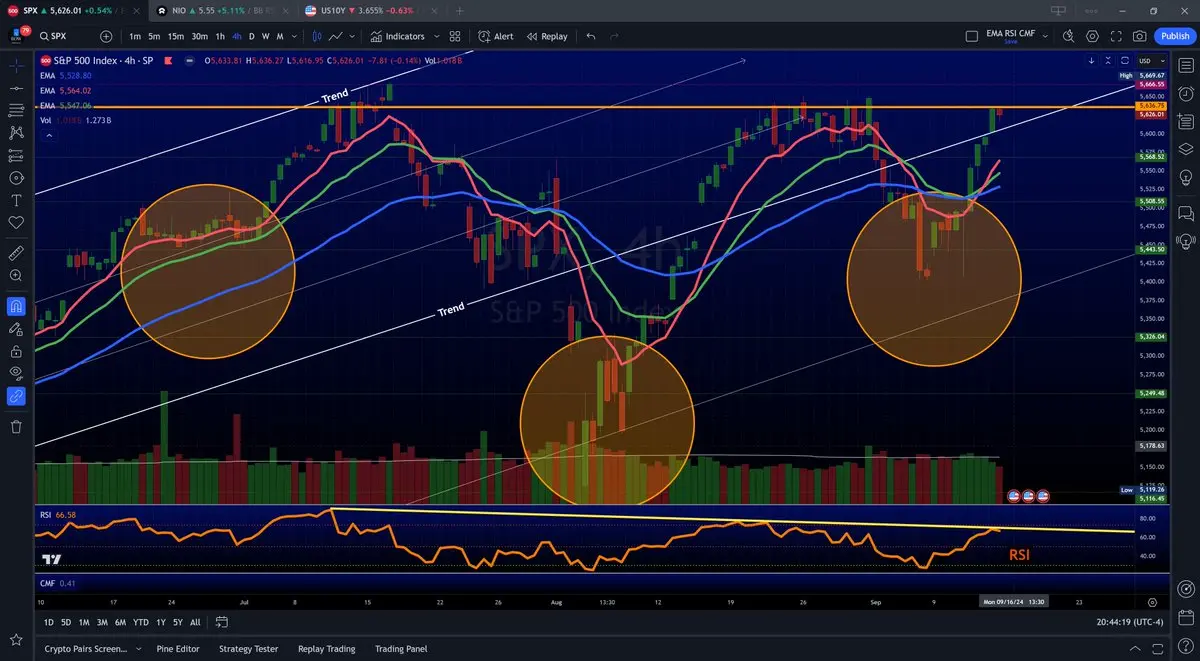Open the watchlist panel icon
Viewport: 1200px width, 661px height.
click(1186, 65)
